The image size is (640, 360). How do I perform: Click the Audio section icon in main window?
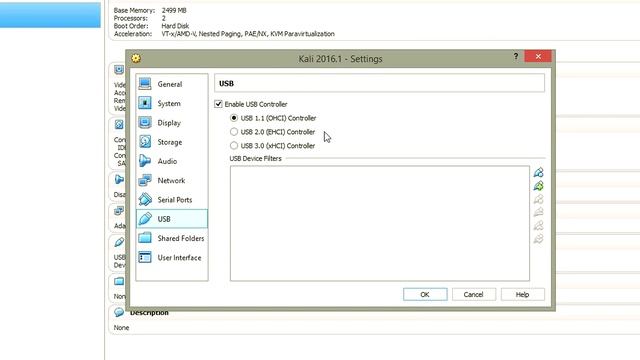point(119,179)
